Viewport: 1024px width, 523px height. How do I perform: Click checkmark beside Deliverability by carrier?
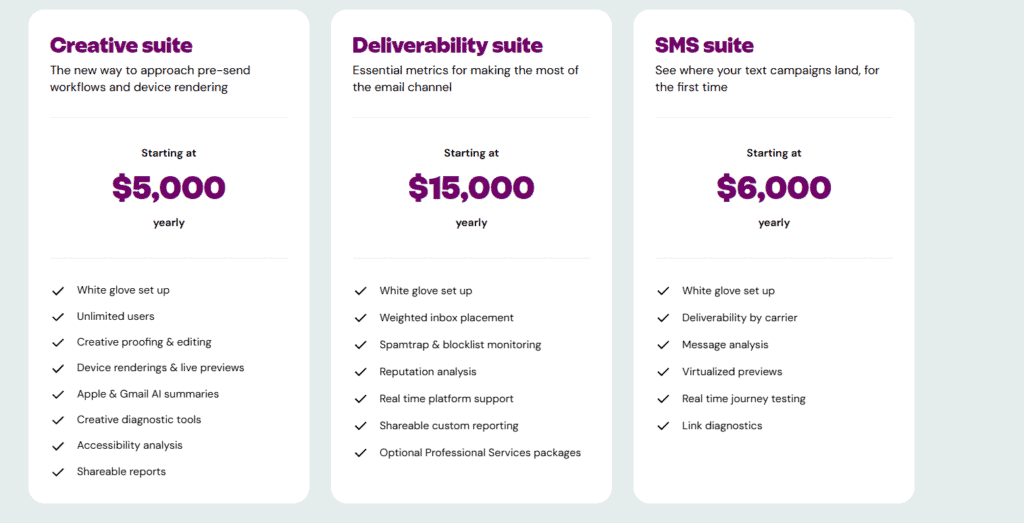point(663,318)
